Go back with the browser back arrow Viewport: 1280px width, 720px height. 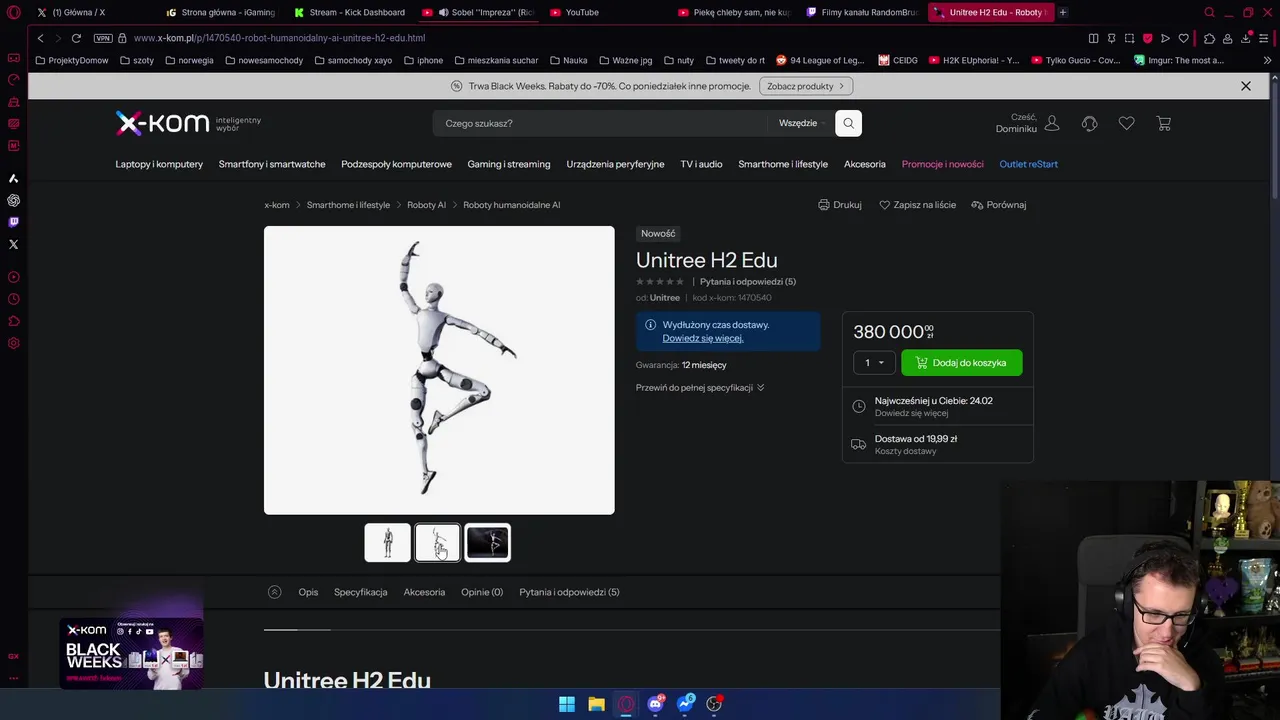pyautogui.click(x=40, y=38)
